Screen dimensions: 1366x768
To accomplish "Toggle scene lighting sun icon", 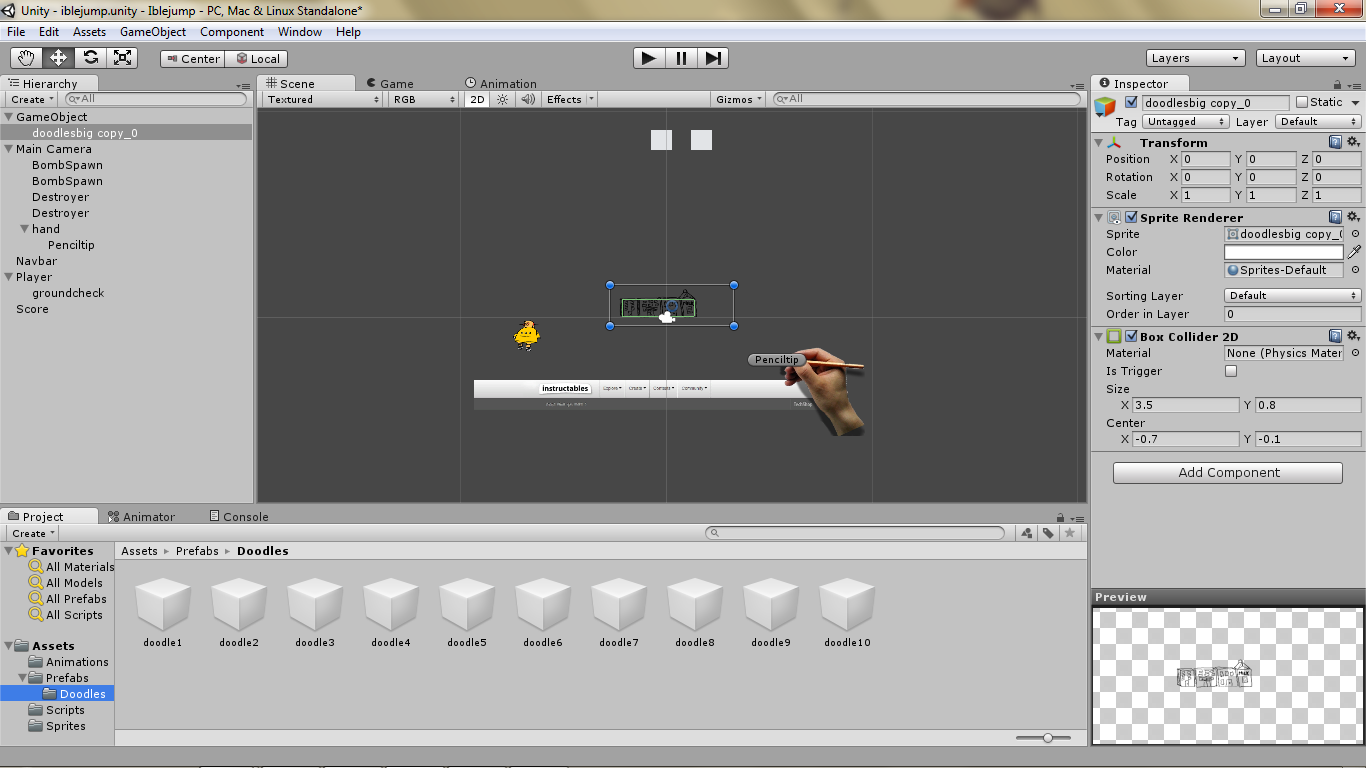I will pos(503,99).
